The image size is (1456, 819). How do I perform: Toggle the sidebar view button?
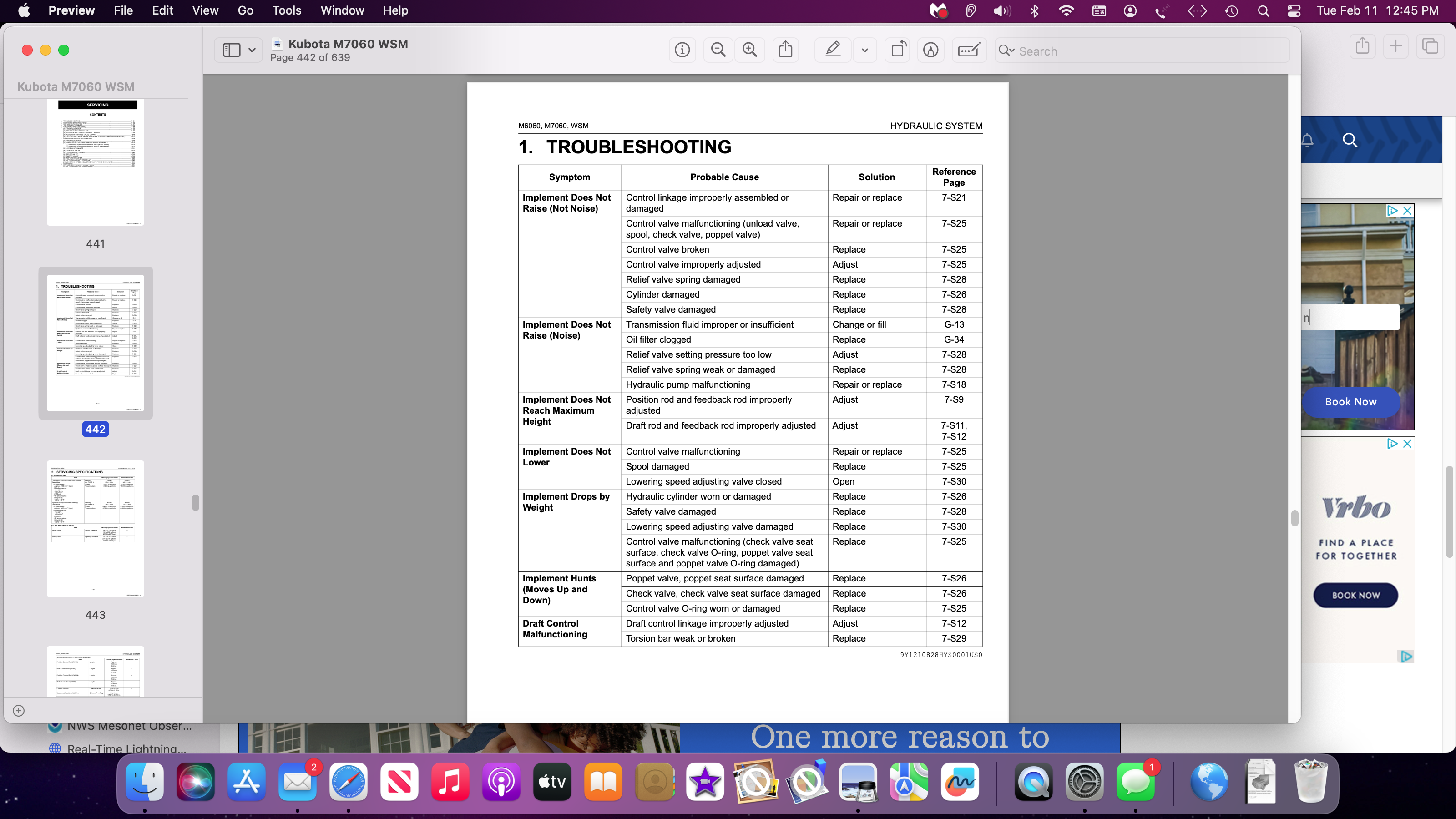pyautogui.click(x=231, y=51)
